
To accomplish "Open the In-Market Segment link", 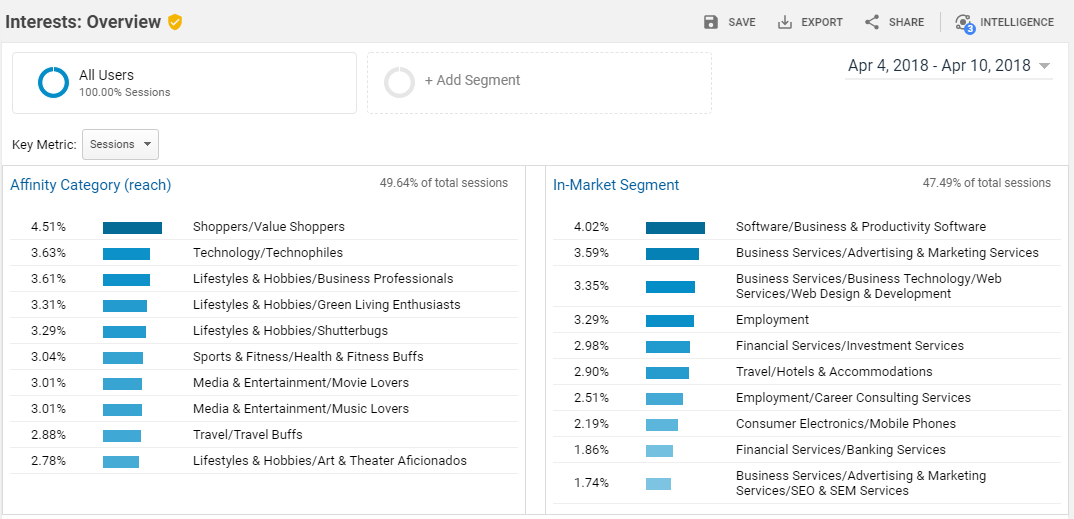I will point(616,185).
